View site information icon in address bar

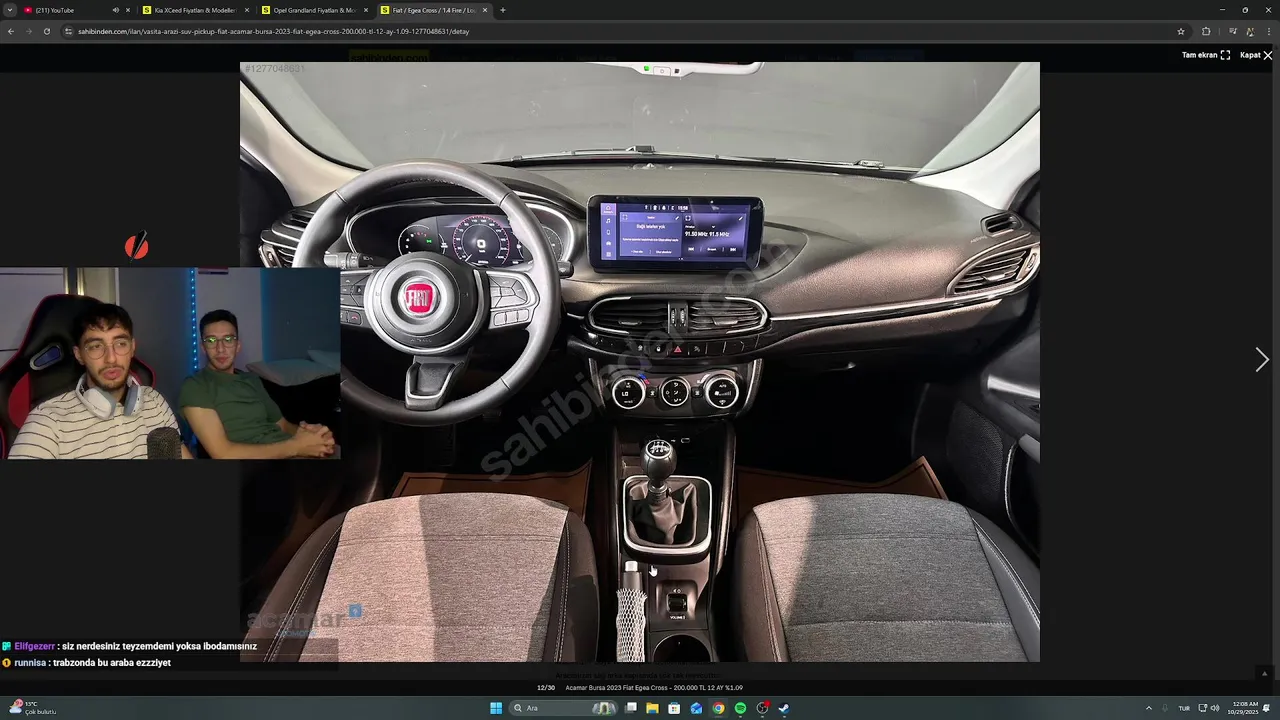coord(69,31)
